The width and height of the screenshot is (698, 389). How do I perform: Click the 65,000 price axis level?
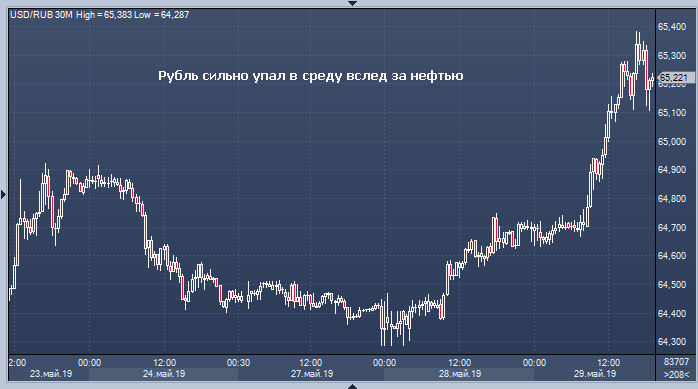(x=672, y=142)
